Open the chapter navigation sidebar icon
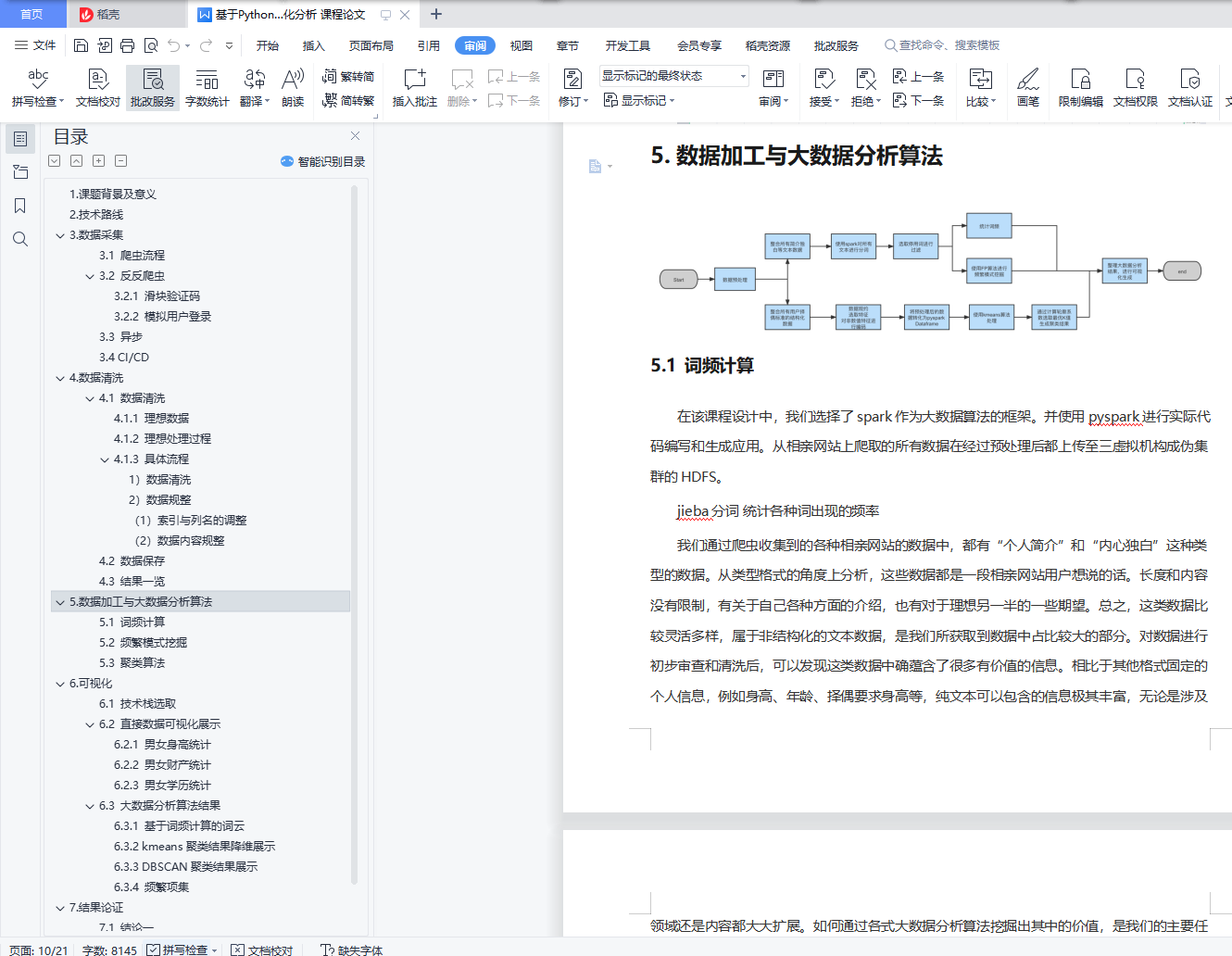This screenshot has height=956, width=1232. coord(20,172)
